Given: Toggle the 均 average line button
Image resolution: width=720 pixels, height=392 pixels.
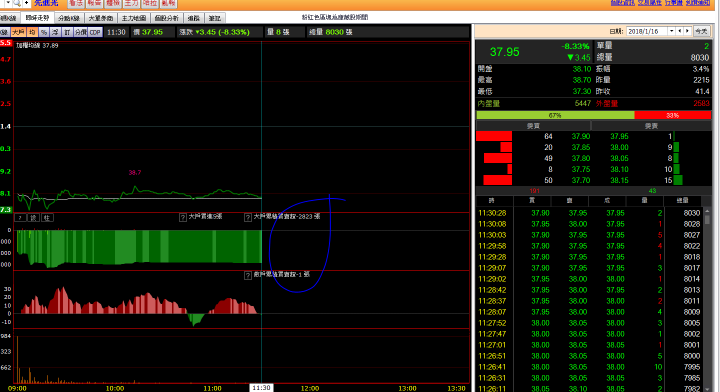Looking at the screenshot, I should [x=32, y=32].
